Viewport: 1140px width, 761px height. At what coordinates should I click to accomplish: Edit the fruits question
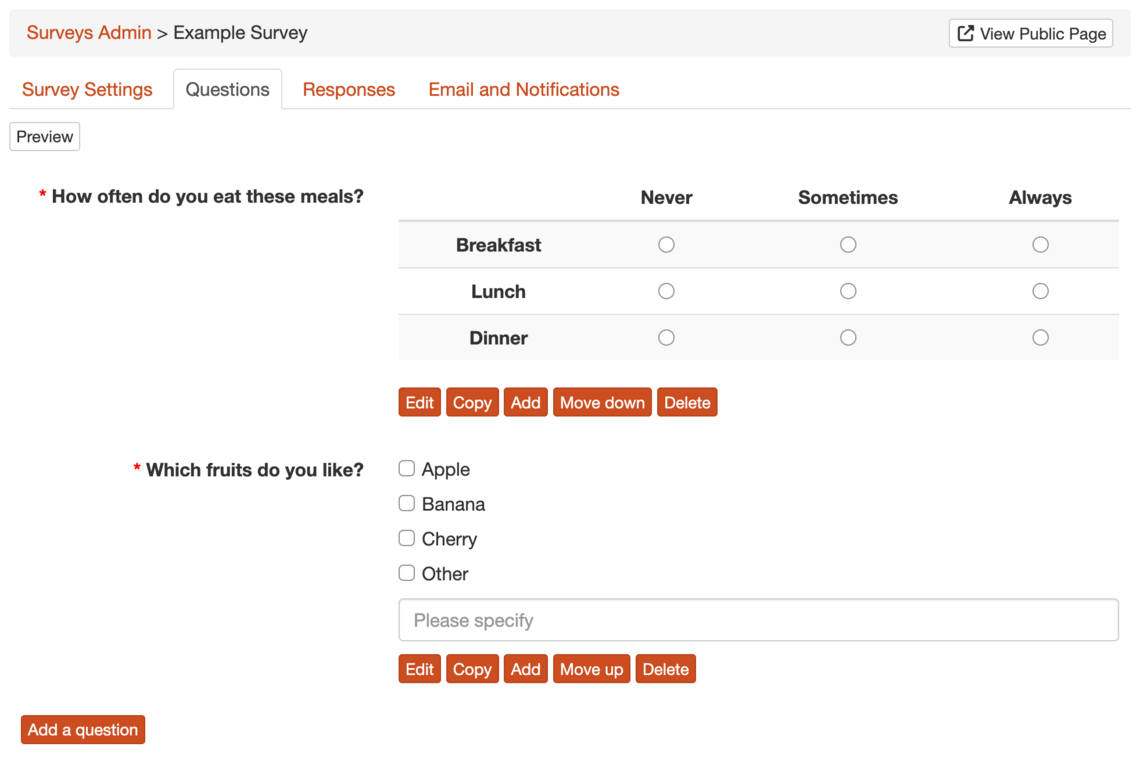[x=420, y=669]
